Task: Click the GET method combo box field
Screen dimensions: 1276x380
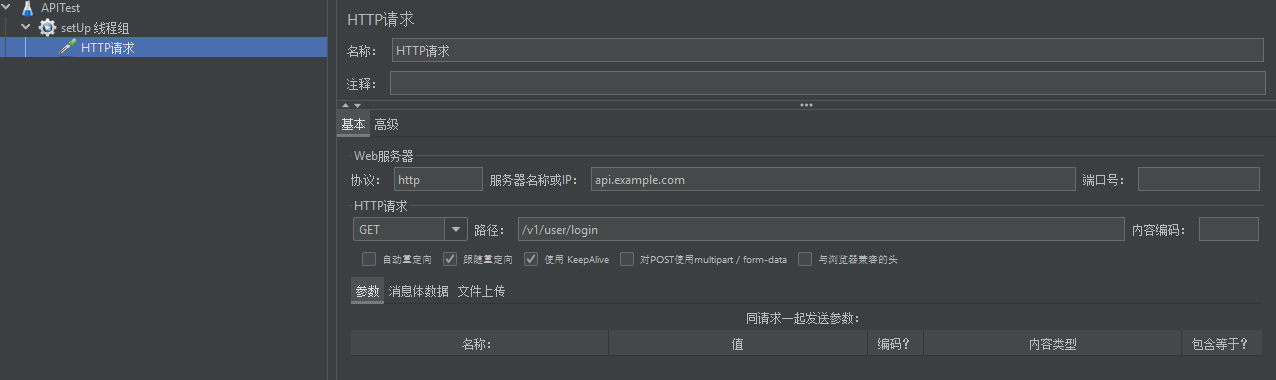Action: tap(400, 229)
